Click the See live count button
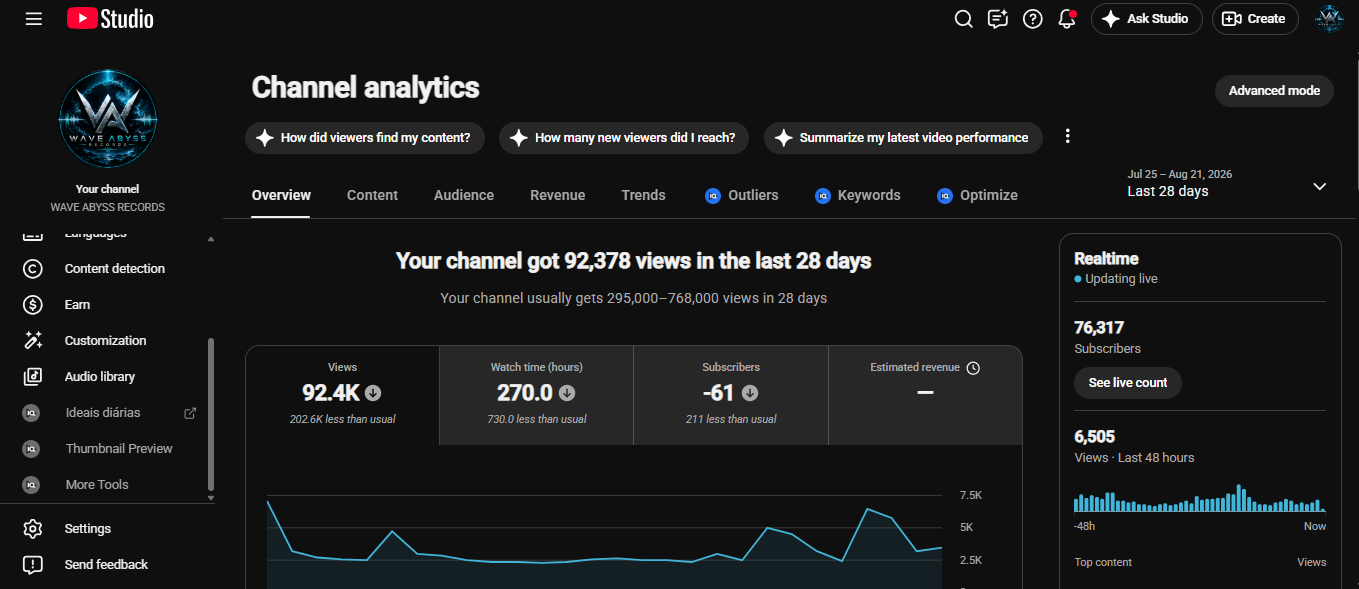 (x=1128, y=383)
